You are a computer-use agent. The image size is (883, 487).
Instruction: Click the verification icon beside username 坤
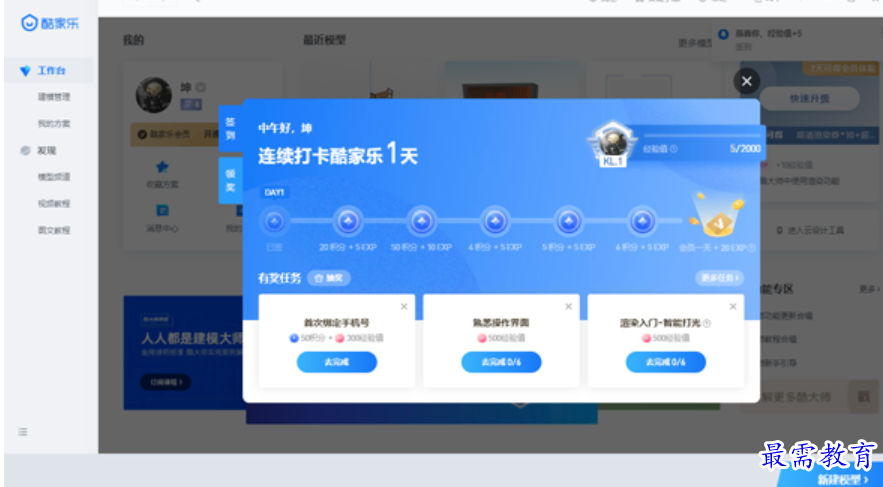[200, 88]
